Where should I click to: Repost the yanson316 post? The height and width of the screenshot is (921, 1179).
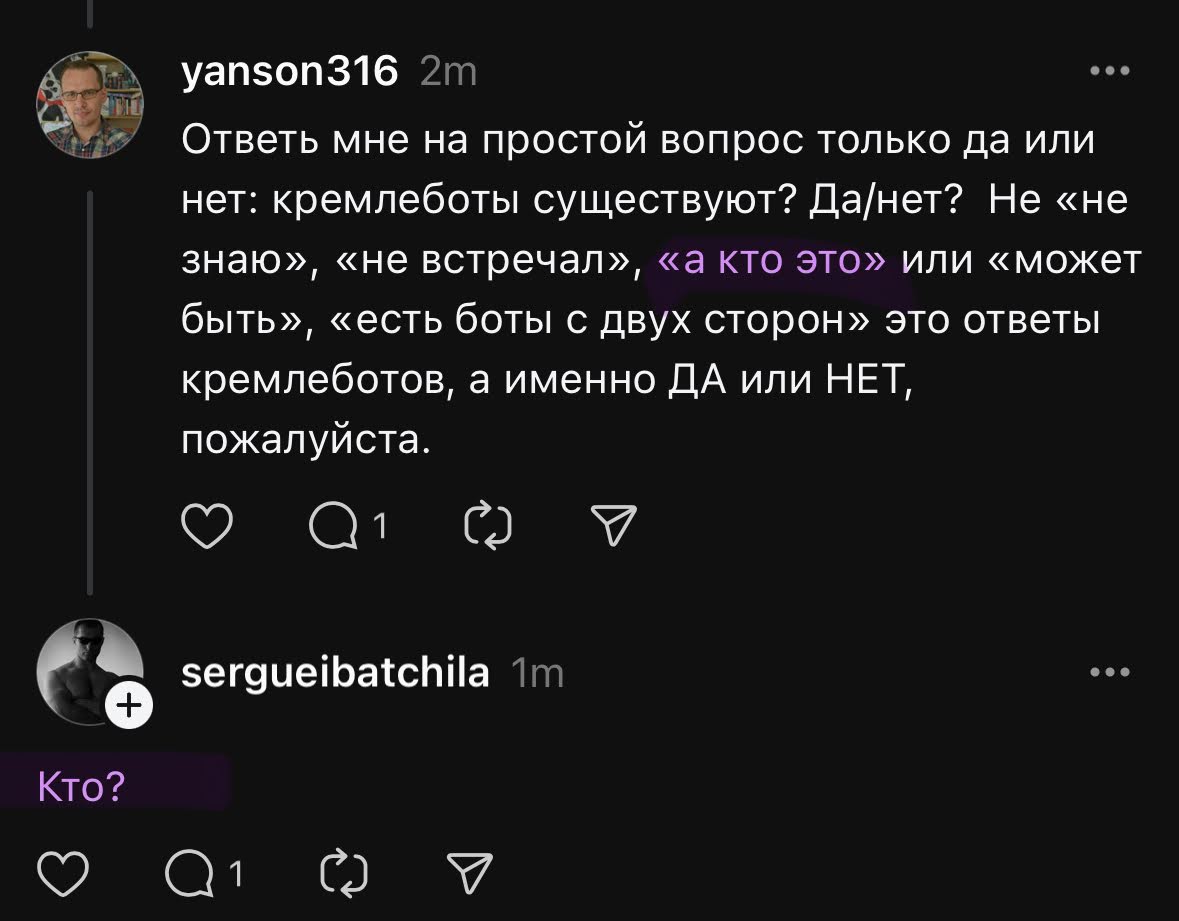[x=489, y=526]
